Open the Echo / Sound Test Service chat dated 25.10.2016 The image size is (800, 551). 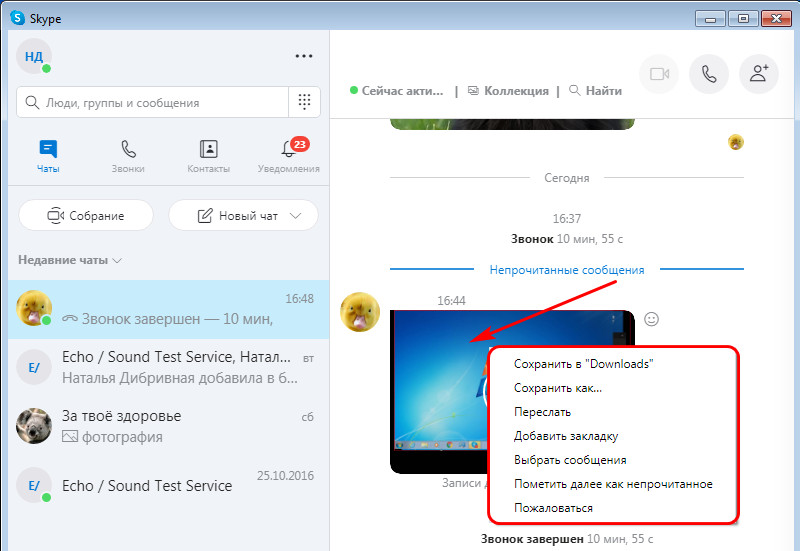(168, 485)
